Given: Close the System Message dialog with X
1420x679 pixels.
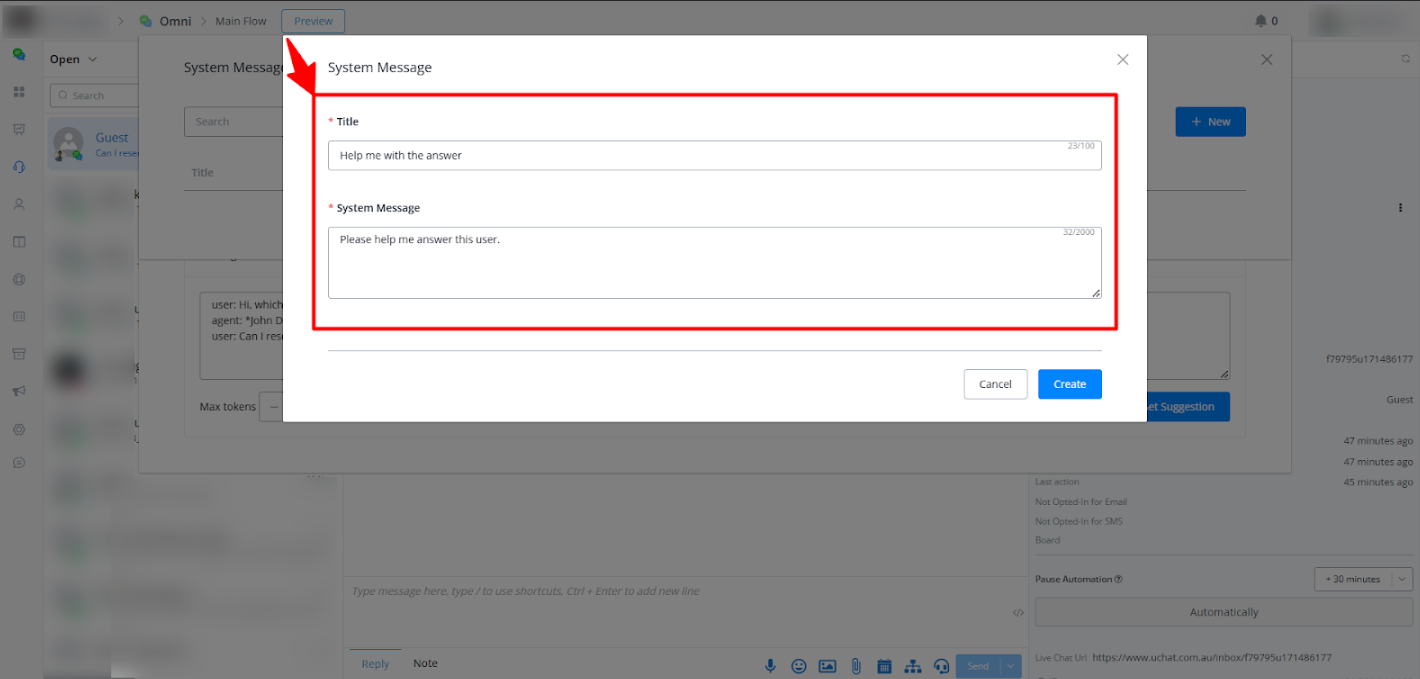Looking at the screenshot, I should tap(1122, 60).
